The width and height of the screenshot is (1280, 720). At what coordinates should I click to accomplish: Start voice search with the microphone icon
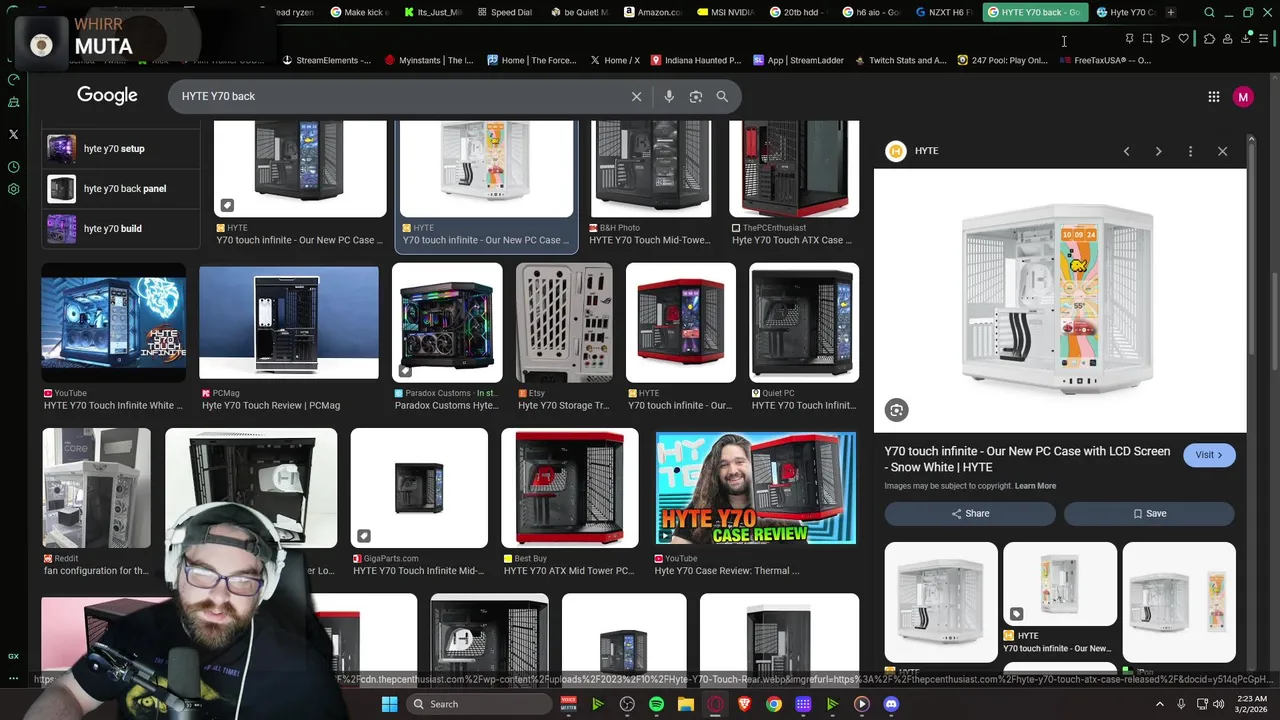click(x=669, y=96)
